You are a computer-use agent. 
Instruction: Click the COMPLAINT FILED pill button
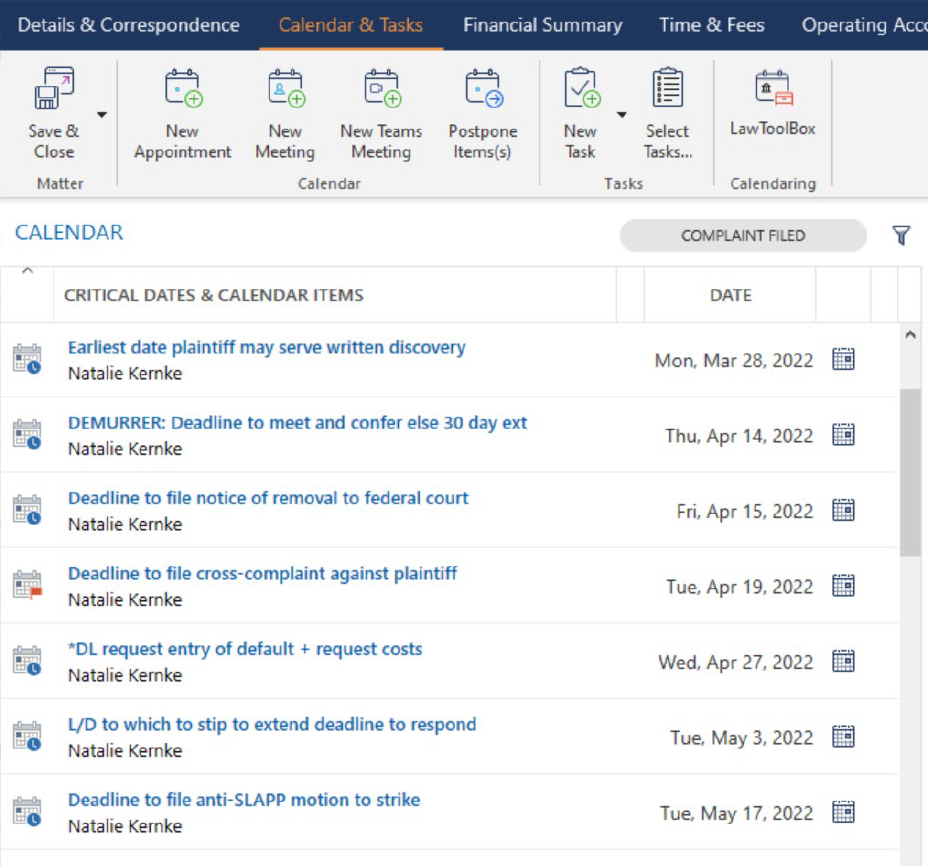[743, 236]
